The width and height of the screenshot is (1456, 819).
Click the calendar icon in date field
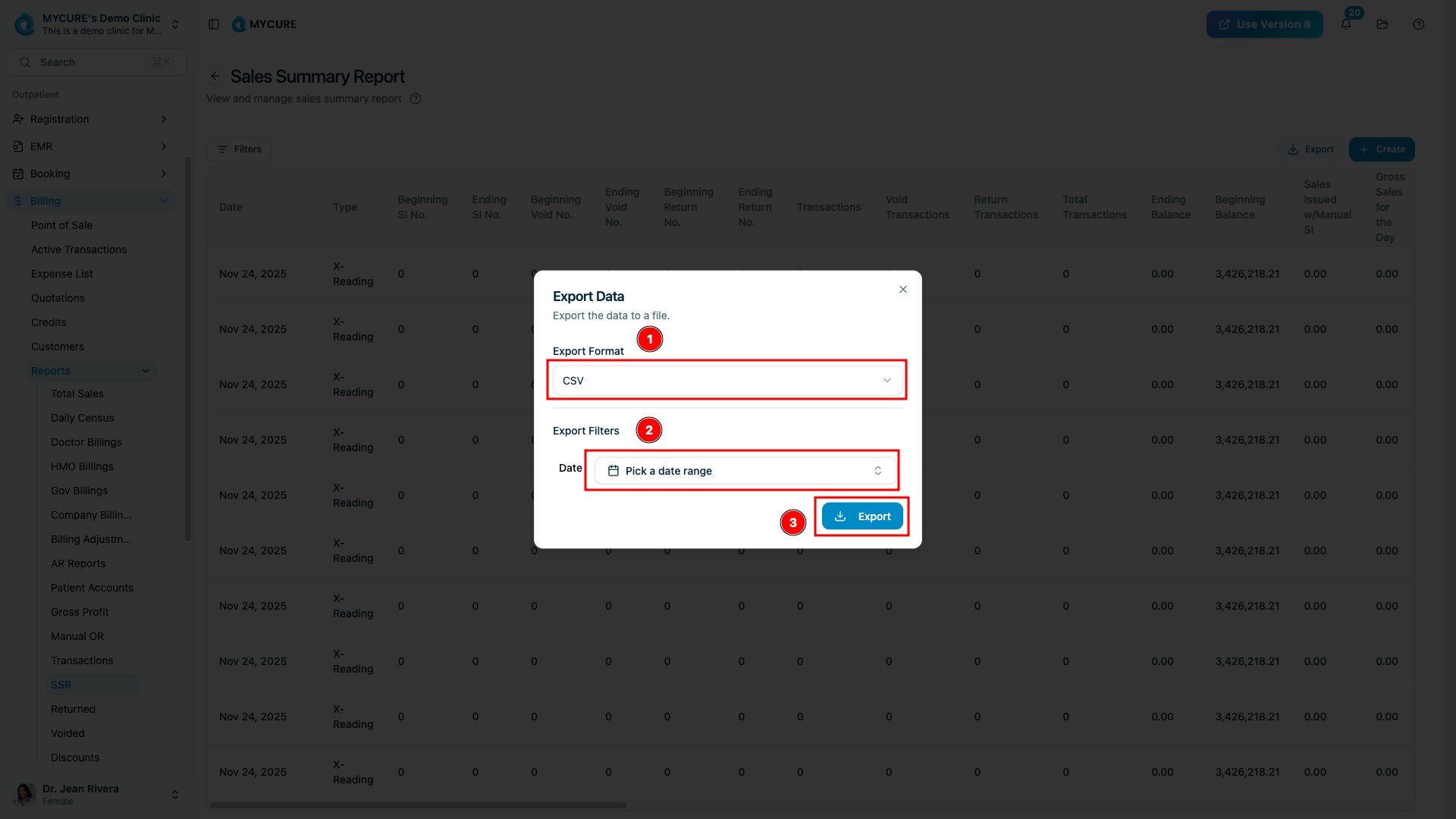coord(613,471)
